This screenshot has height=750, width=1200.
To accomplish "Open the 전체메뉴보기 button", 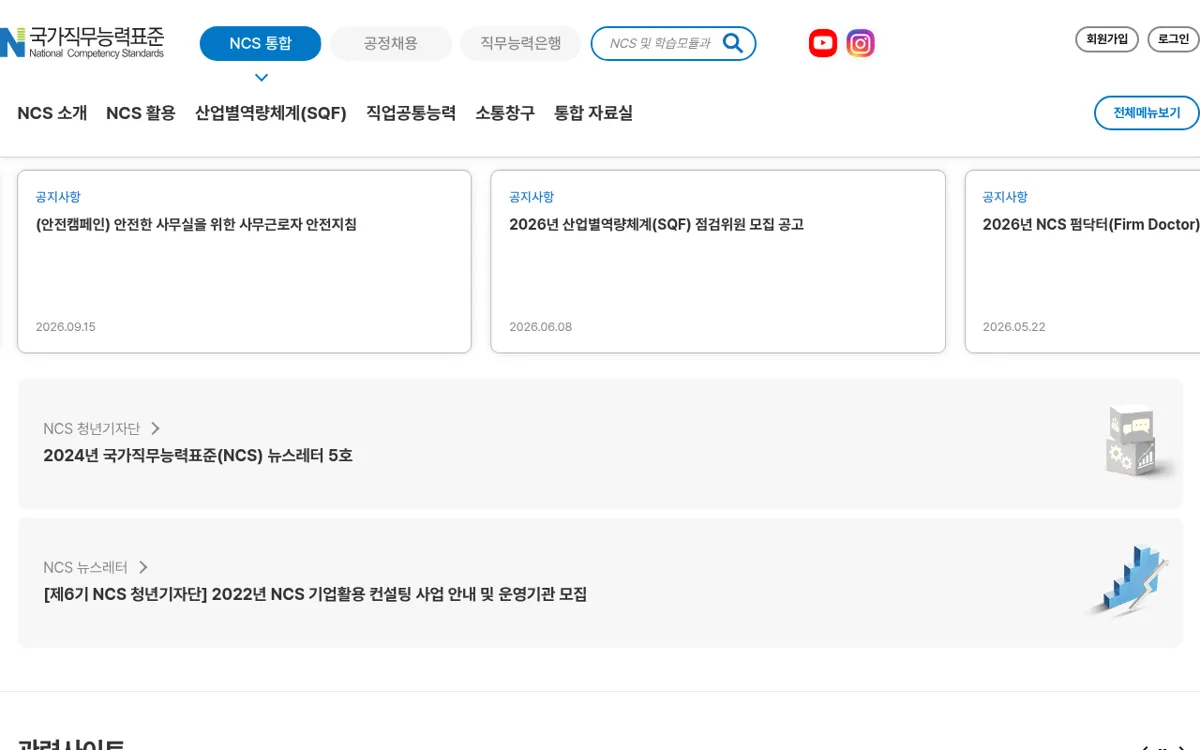I will pos(1147,113).
